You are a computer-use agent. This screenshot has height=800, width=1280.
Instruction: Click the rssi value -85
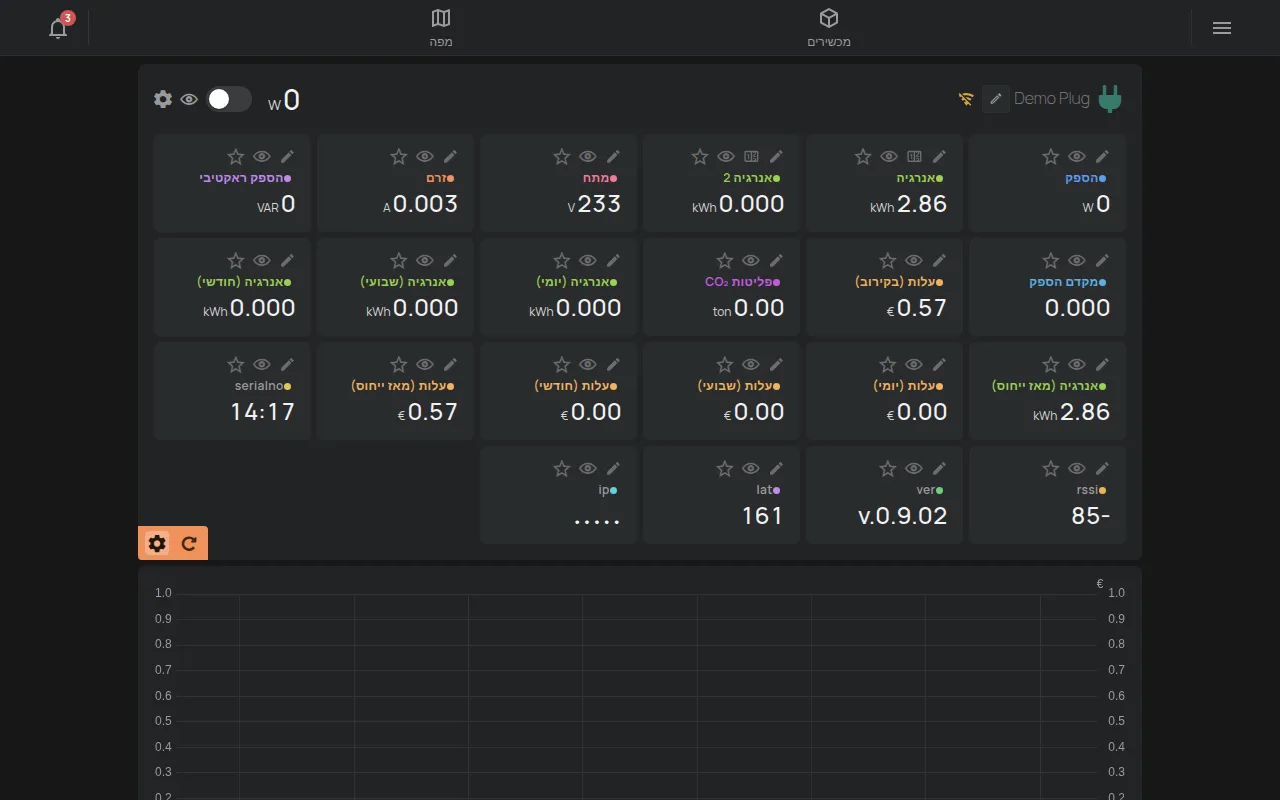(1091, 516)
